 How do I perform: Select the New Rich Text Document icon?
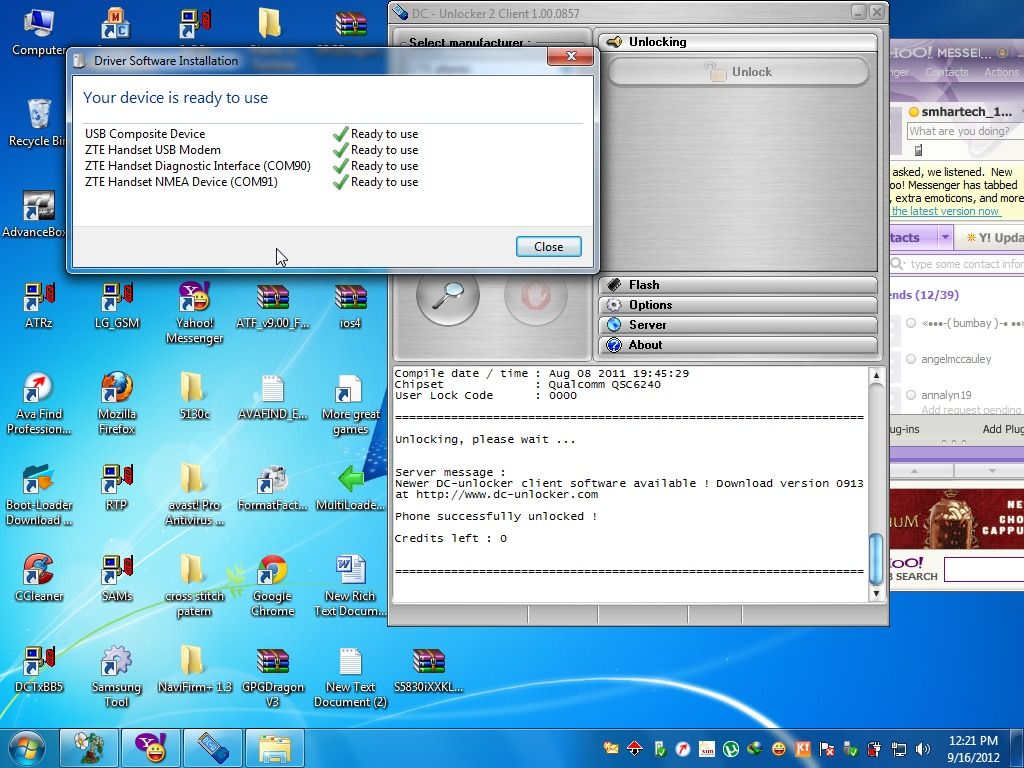(x=351, y=585)
